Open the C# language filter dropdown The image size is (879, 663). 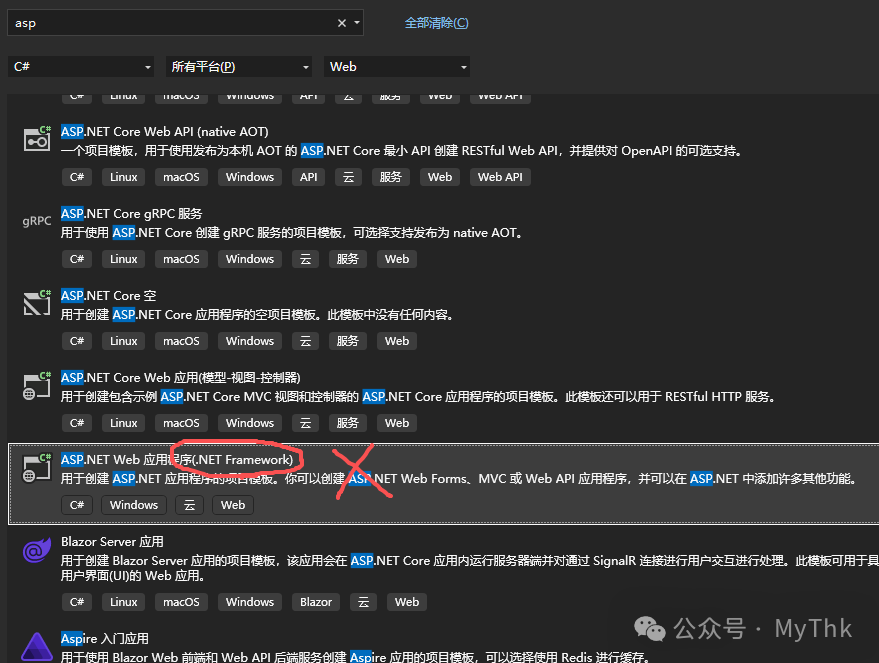(81, 67)
